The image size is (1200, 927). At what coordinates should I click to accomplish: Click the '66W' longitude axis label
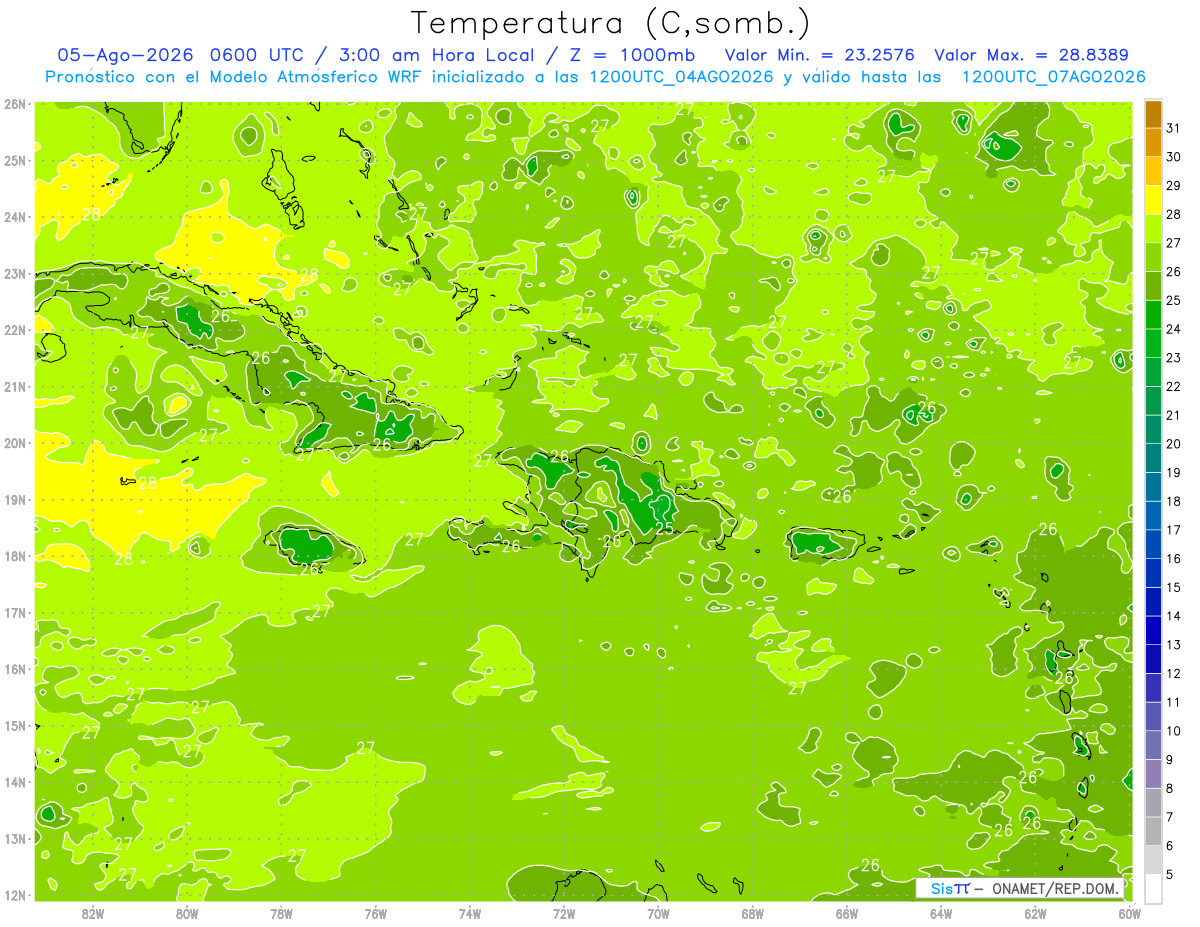pyautogui.click(x=847, y=913)
